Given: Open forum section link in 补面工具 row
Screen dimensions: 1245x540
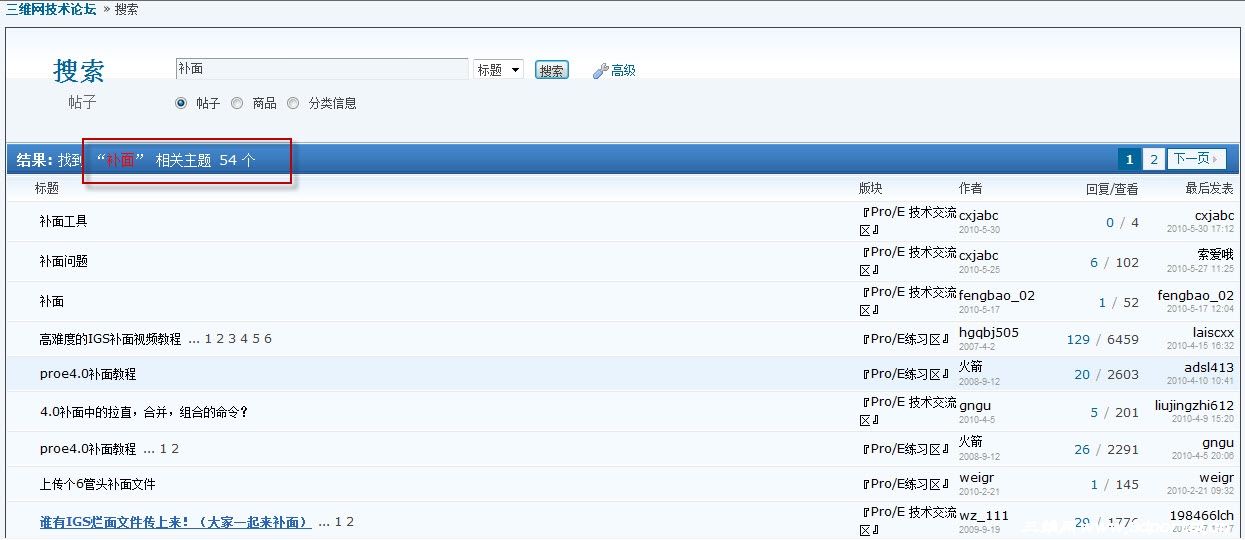Looking at the screenshot, I should click(908, 221).
